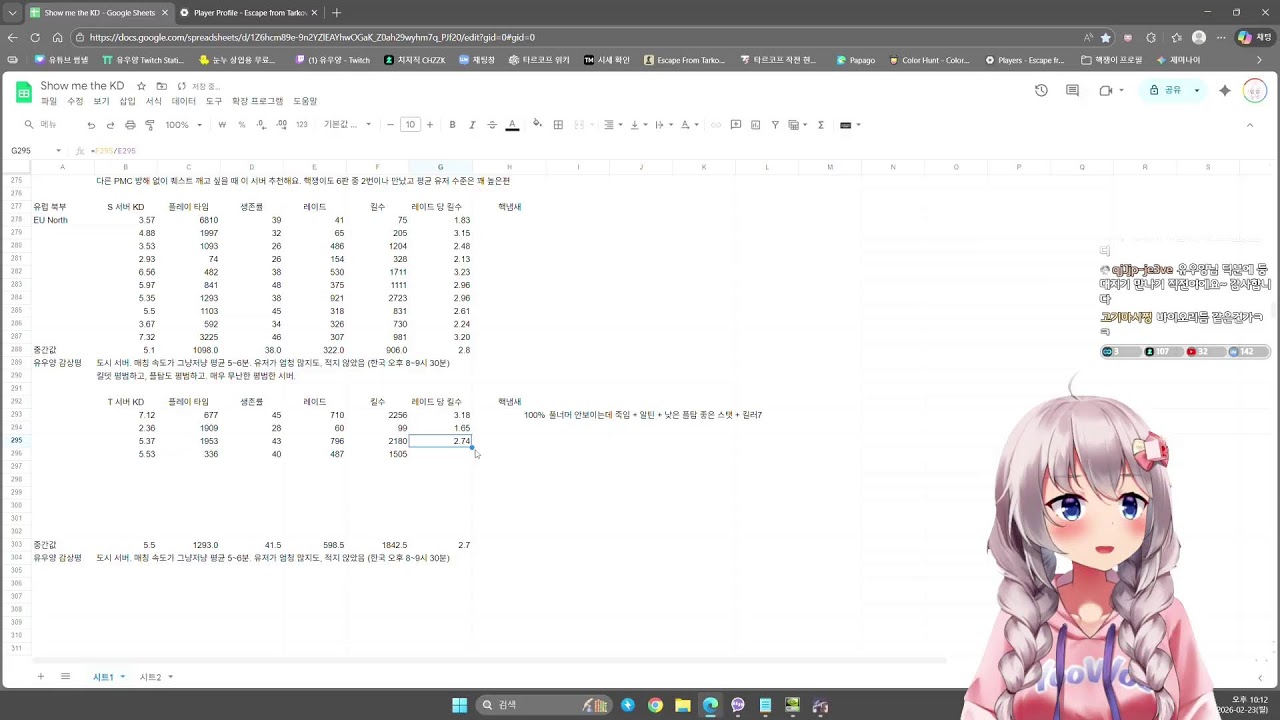Click the taskbar 검색 search box
The height and width of the screenshot is (720, 1280).
tap(542, 705)
